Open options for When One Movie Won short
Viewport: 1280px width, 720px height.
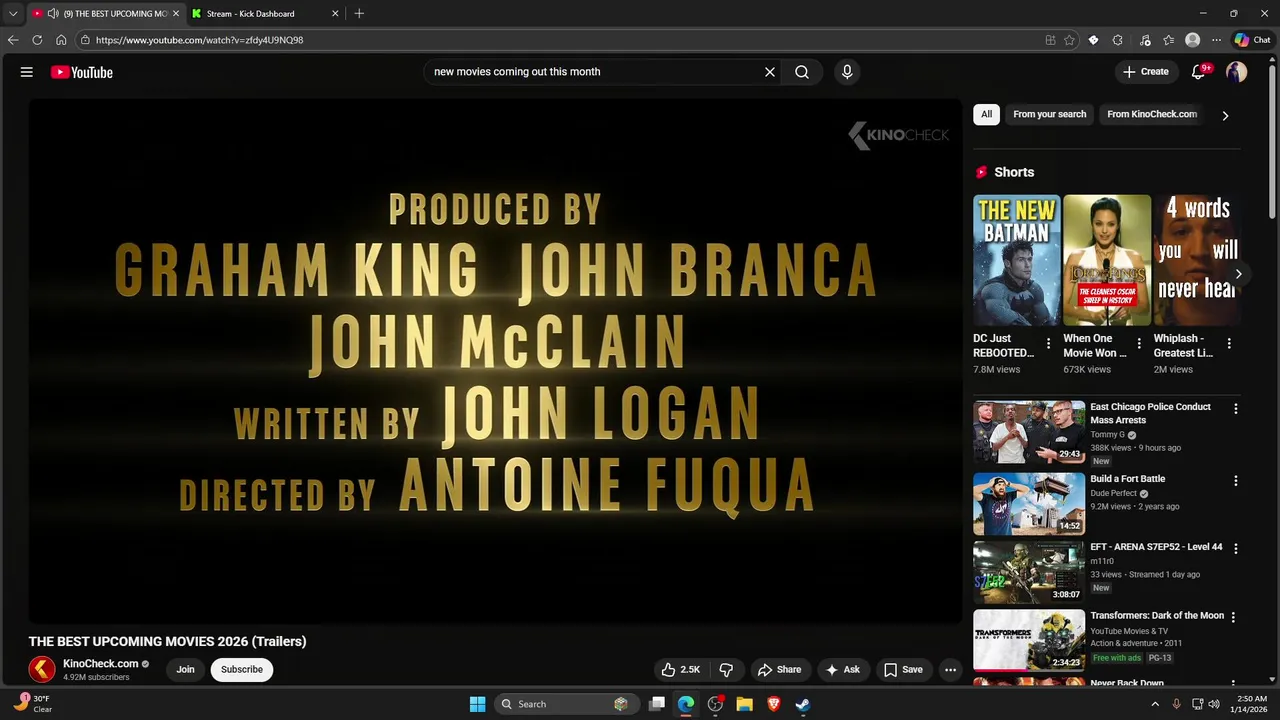tap(1138, 344)
